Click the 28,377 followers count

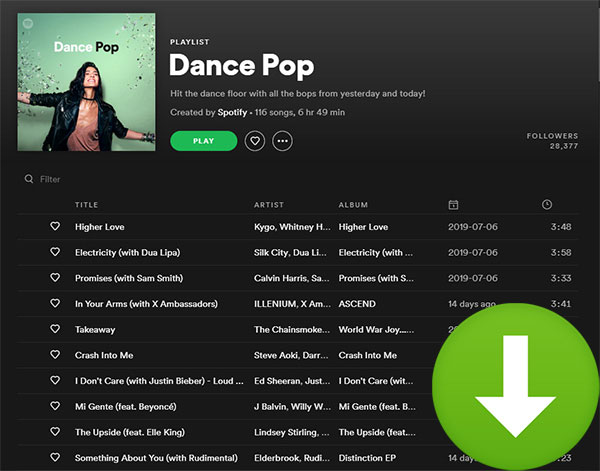[564, 146]
